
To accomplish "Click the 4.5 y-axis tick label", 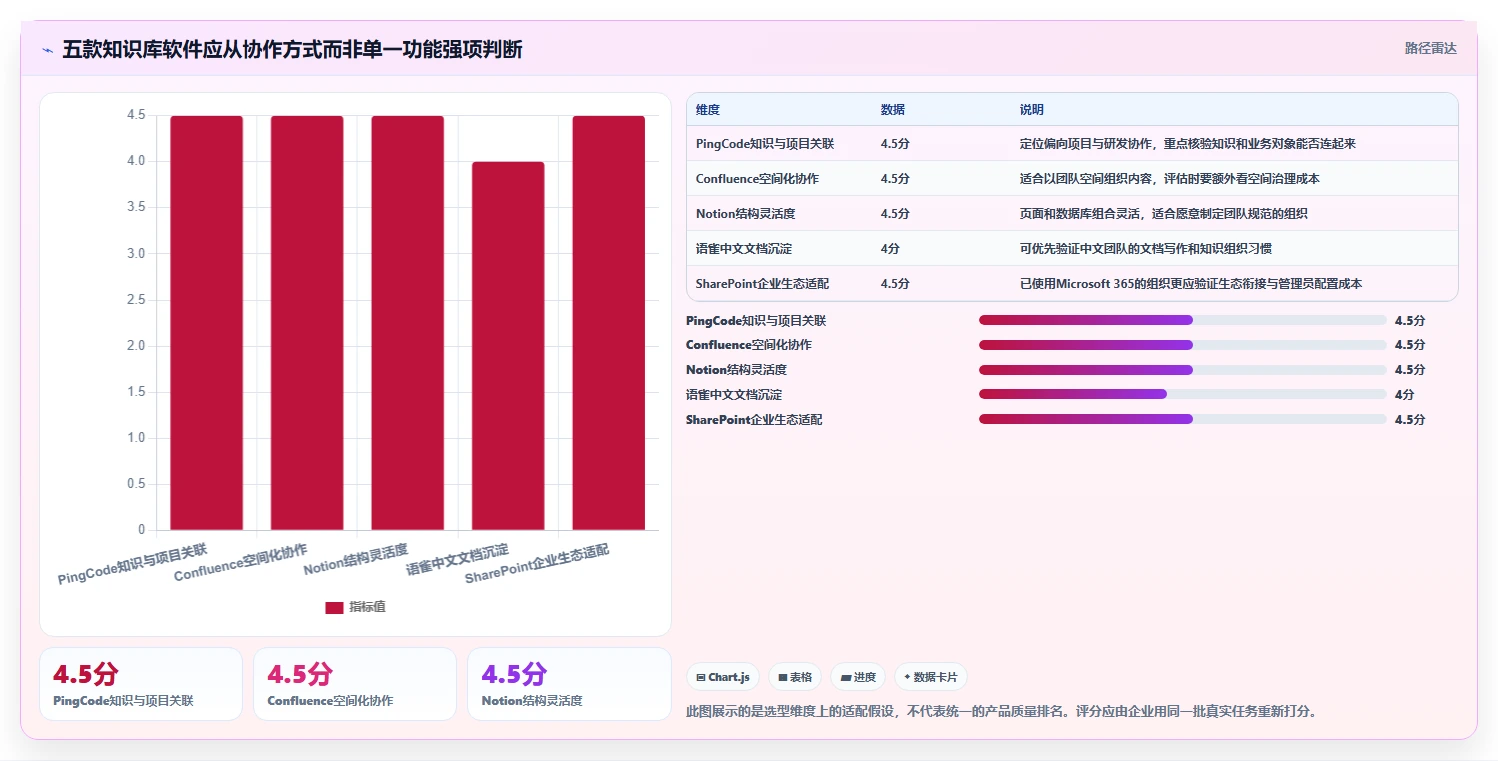I will (x=136, y=116).
